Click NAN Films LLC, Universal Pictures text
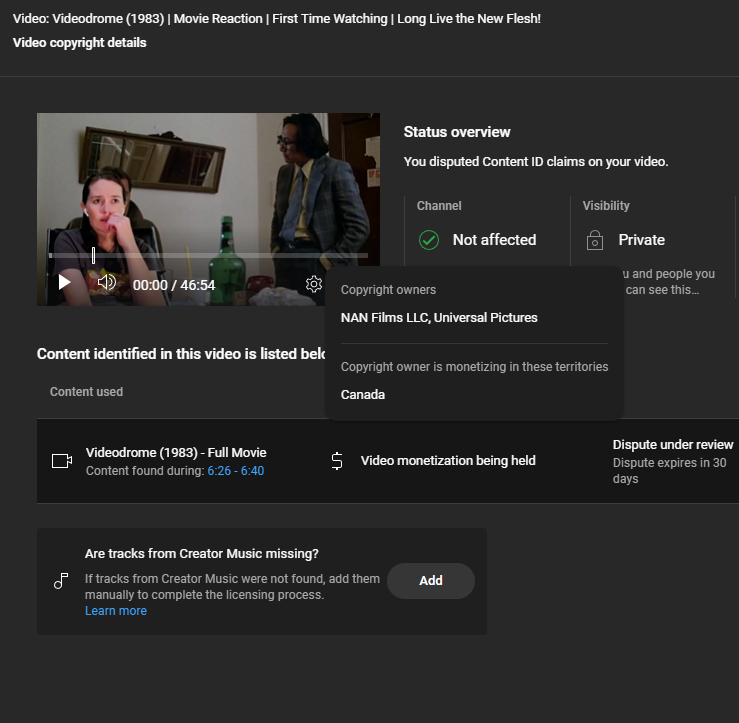739x723 pixels. click(x=439, y=318)
